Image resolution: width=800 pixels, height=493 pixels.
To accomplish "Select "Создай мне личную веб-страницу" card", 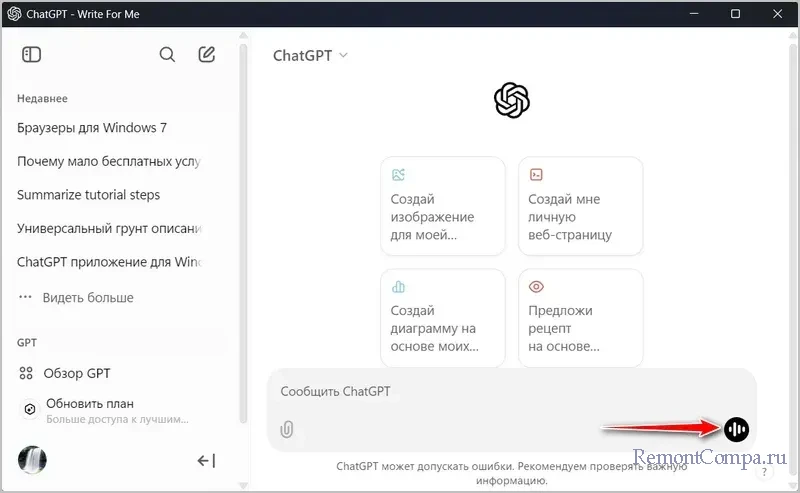I will tap(580, 206).
